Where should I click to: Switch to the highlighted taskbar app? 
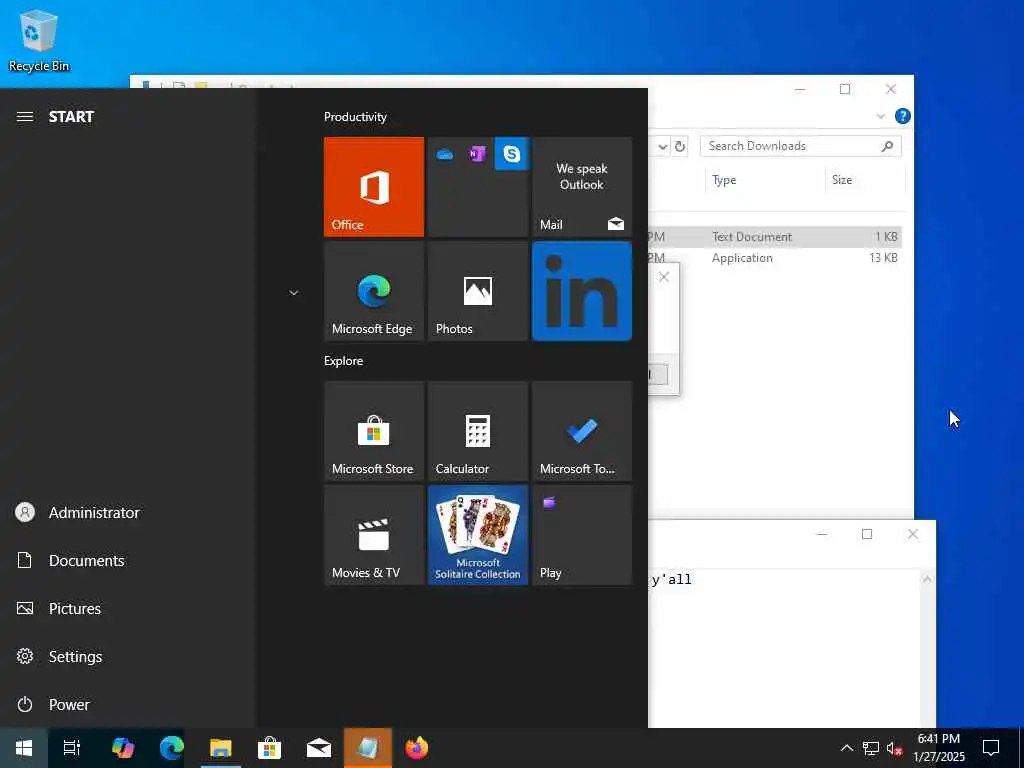368,748
